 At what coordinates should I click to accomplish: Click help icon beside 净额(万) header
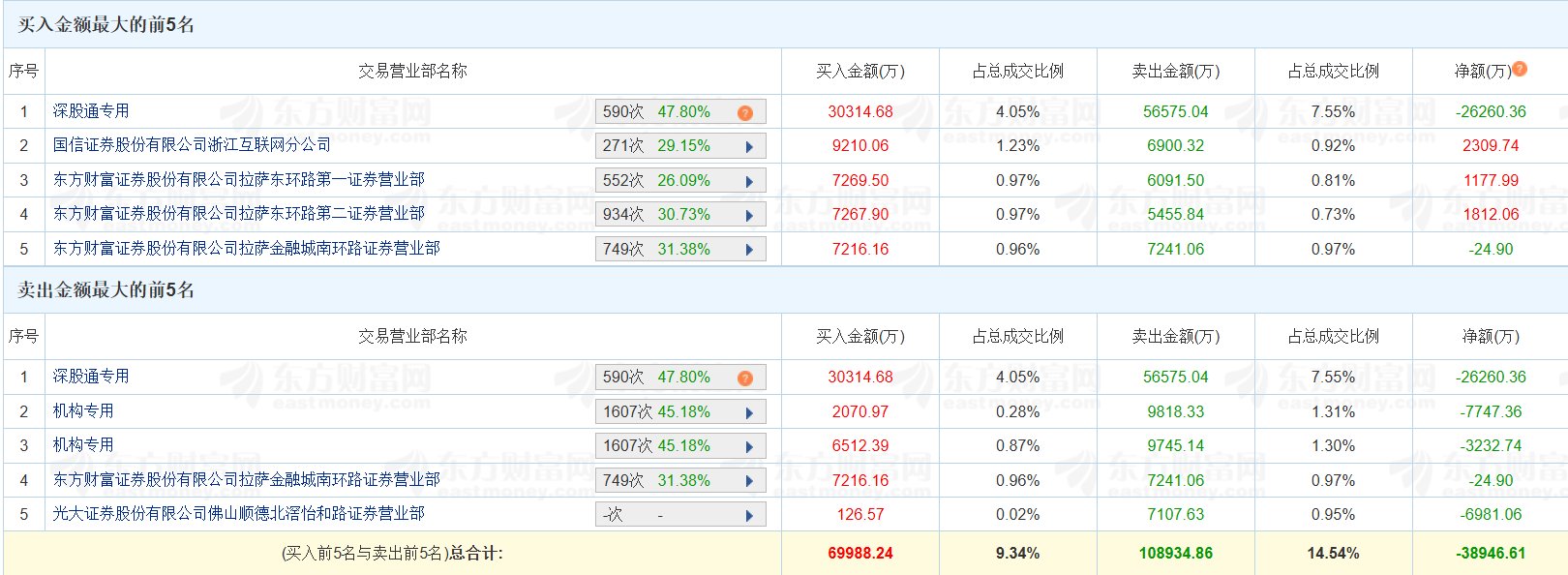point(1520,69)
